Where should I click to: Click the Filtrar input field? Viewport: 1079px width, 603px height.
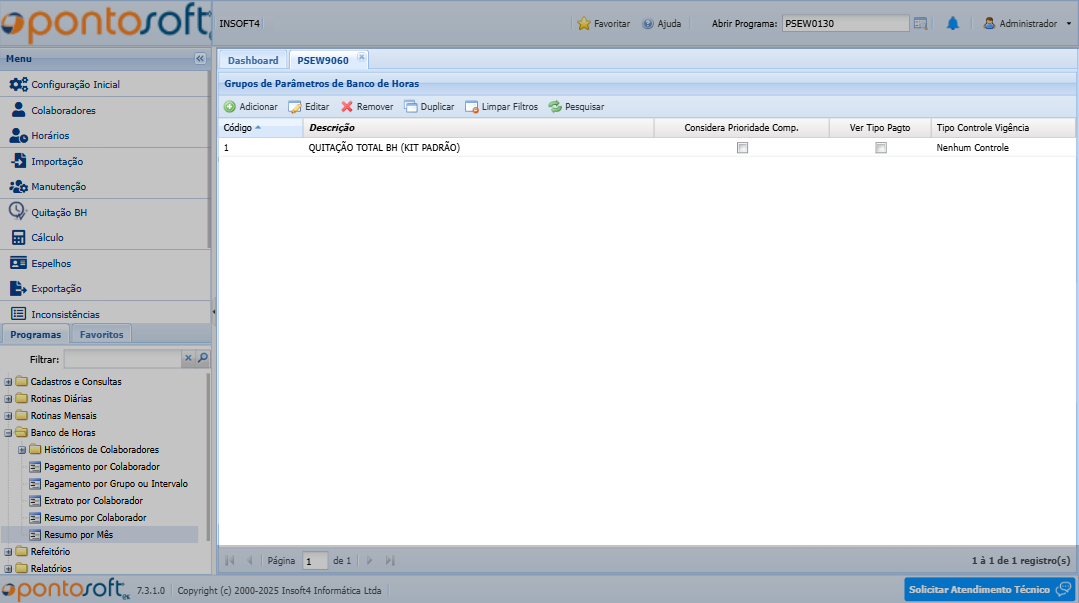122,358
